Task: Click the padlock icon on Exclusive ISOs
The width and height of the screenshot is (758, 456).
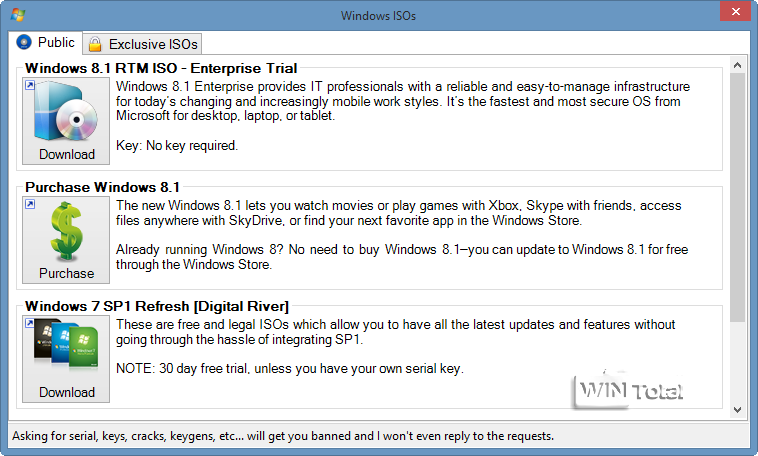Action: (x=95, y=44)
